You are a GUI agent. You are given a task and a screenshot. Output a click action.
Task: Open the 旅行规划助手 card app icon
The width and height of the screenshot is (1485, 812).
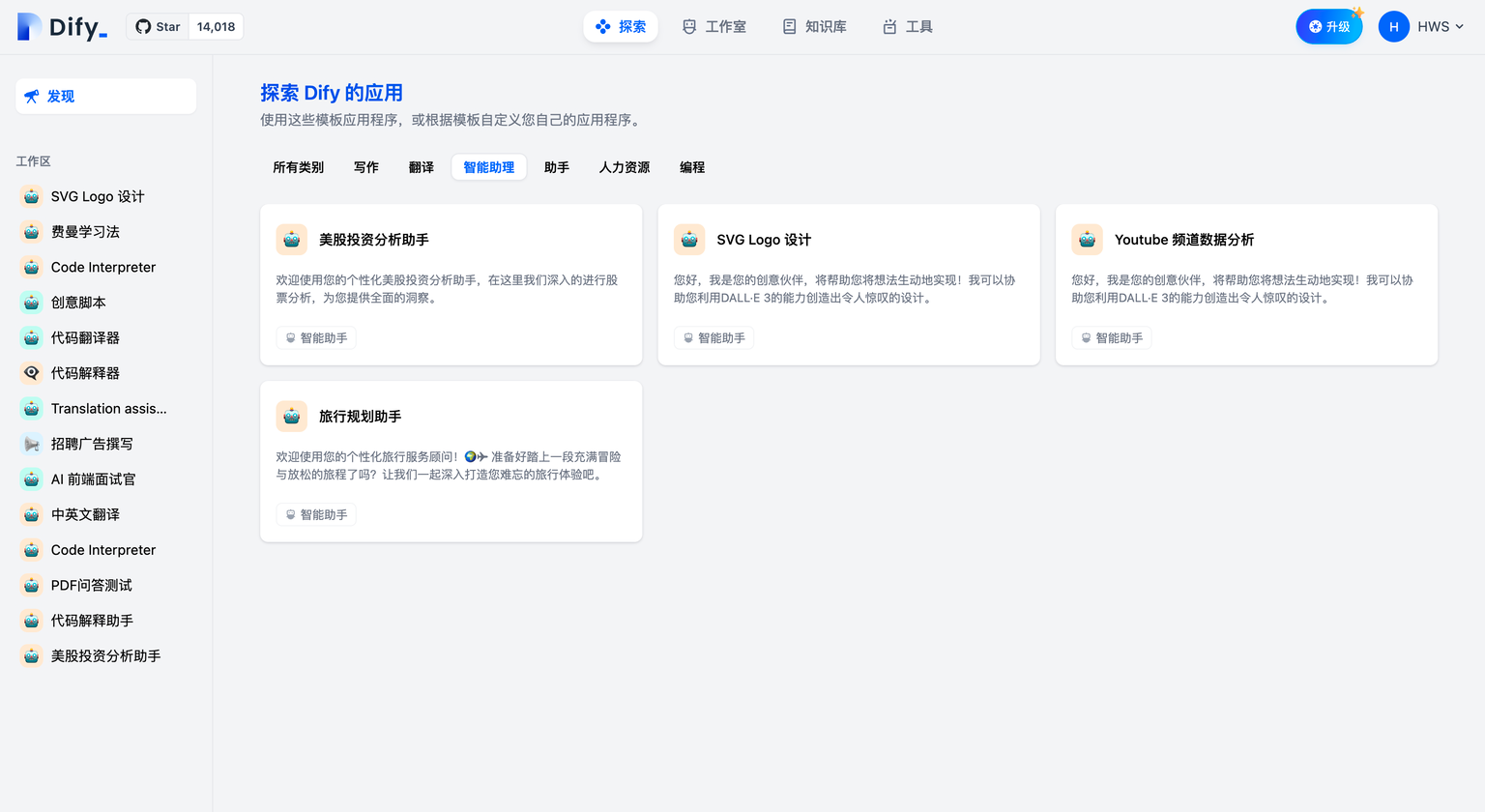[x=291, y=416]
